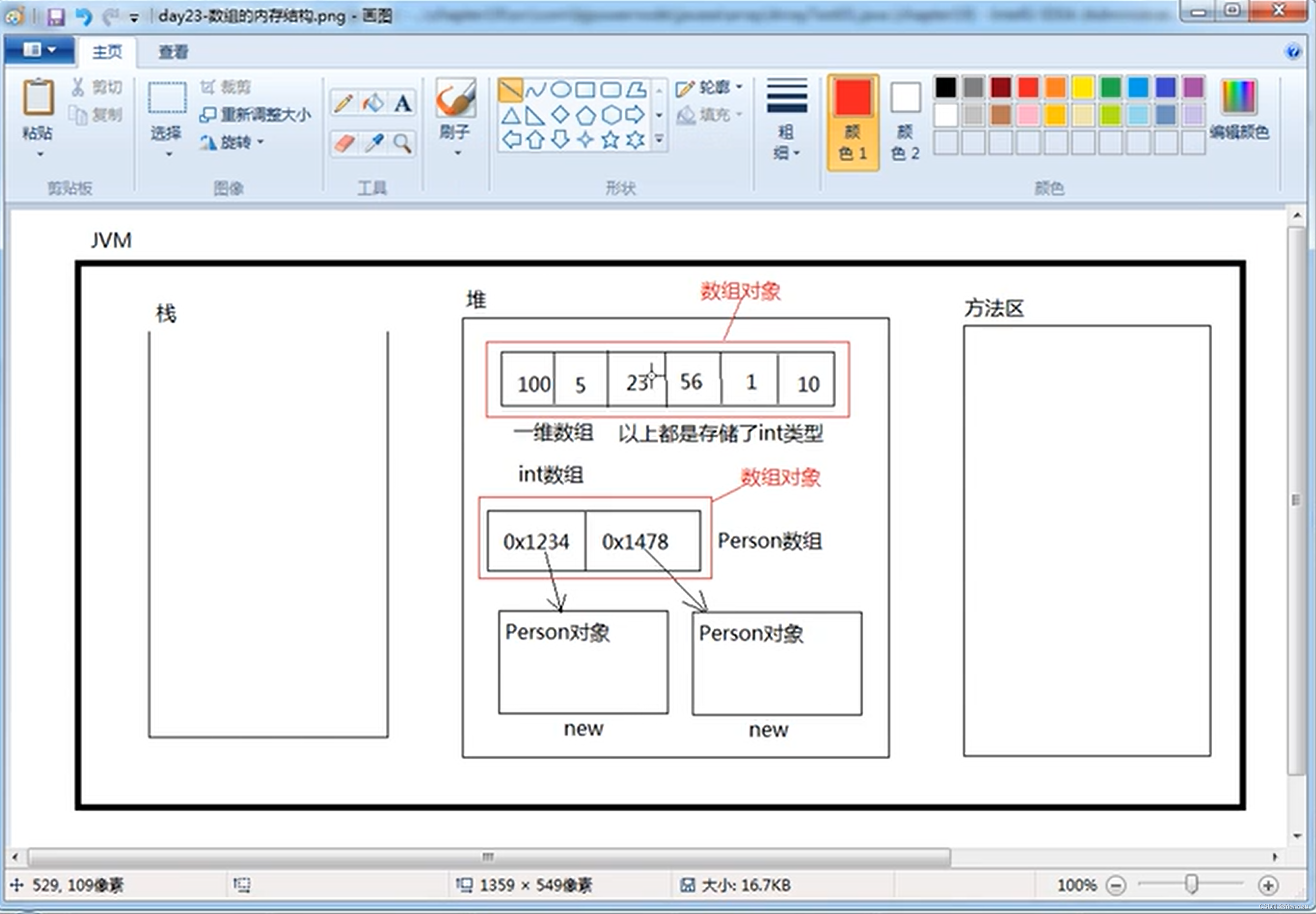Pick the Right triangle shape
The image size is (1316, 914).
535,116
